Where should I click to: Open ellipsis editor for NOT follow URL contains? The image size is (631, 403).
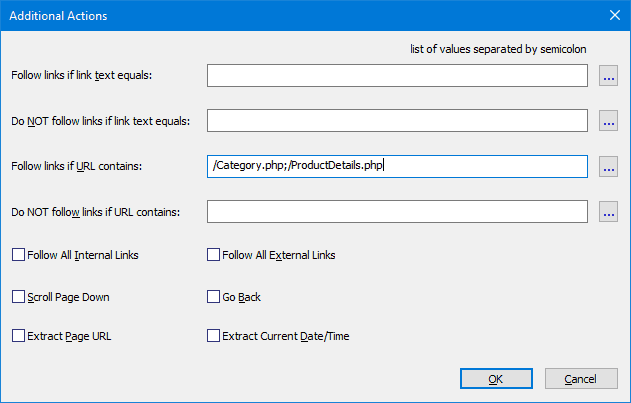pyautogui.click(x=608, y=212)
